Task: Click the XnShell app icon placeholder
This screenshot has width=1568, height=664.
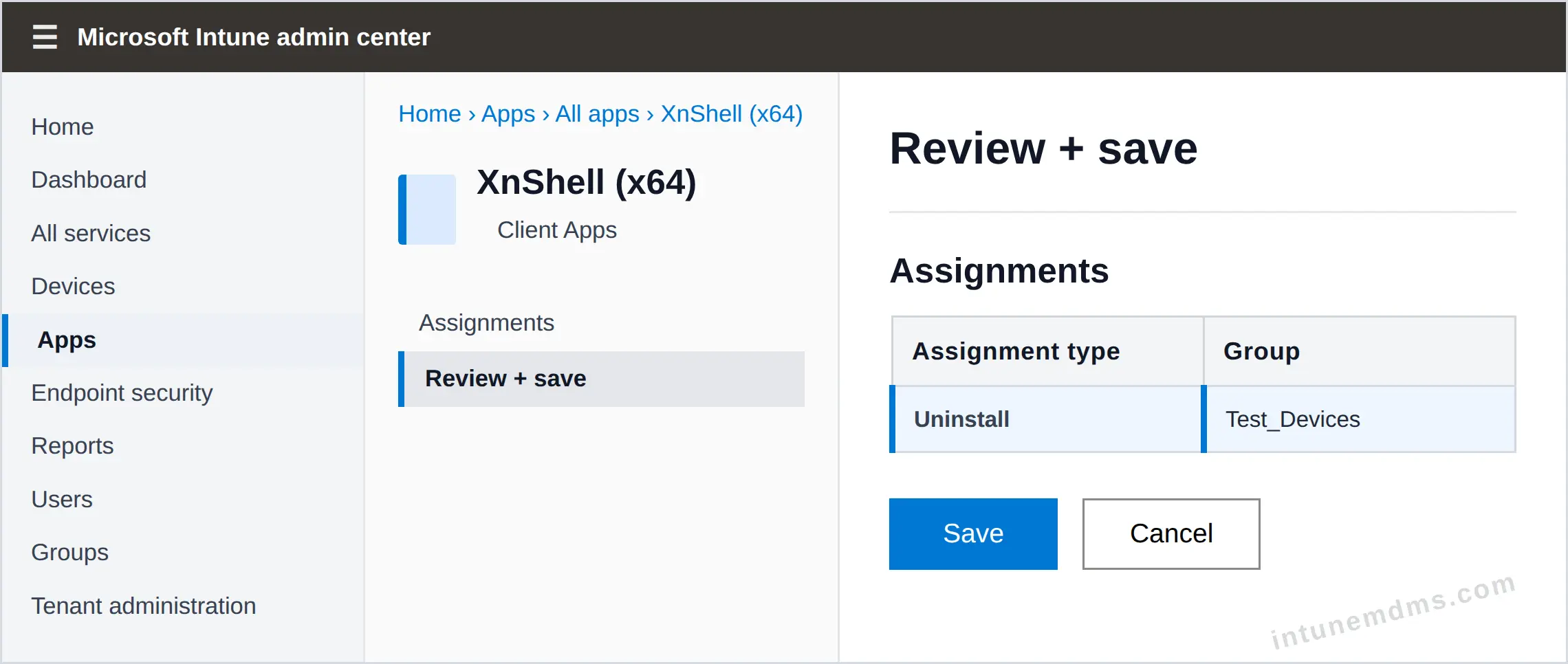Action: [x=427, y=210]
